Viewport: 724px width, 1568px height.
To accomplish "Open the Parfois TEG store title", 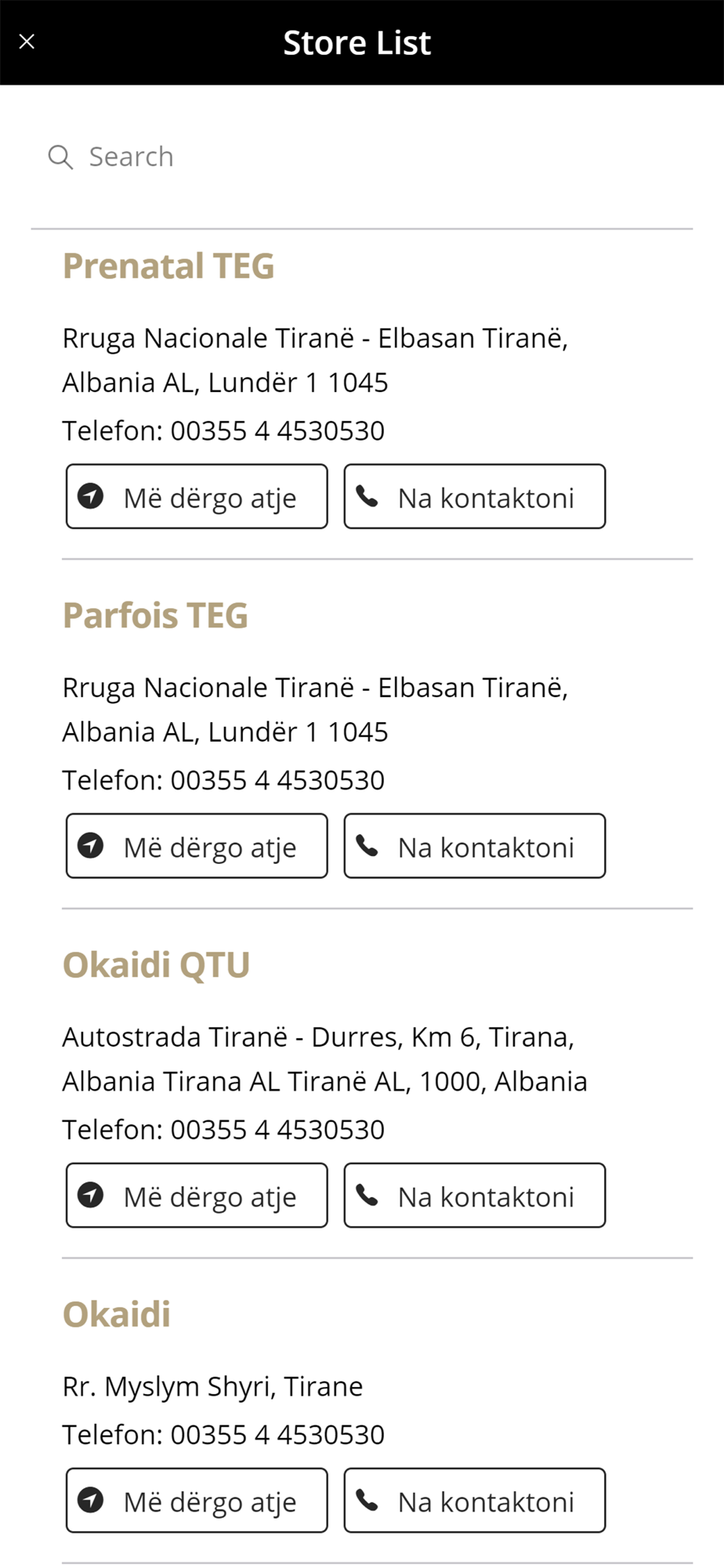I will (x=155, y=615).
